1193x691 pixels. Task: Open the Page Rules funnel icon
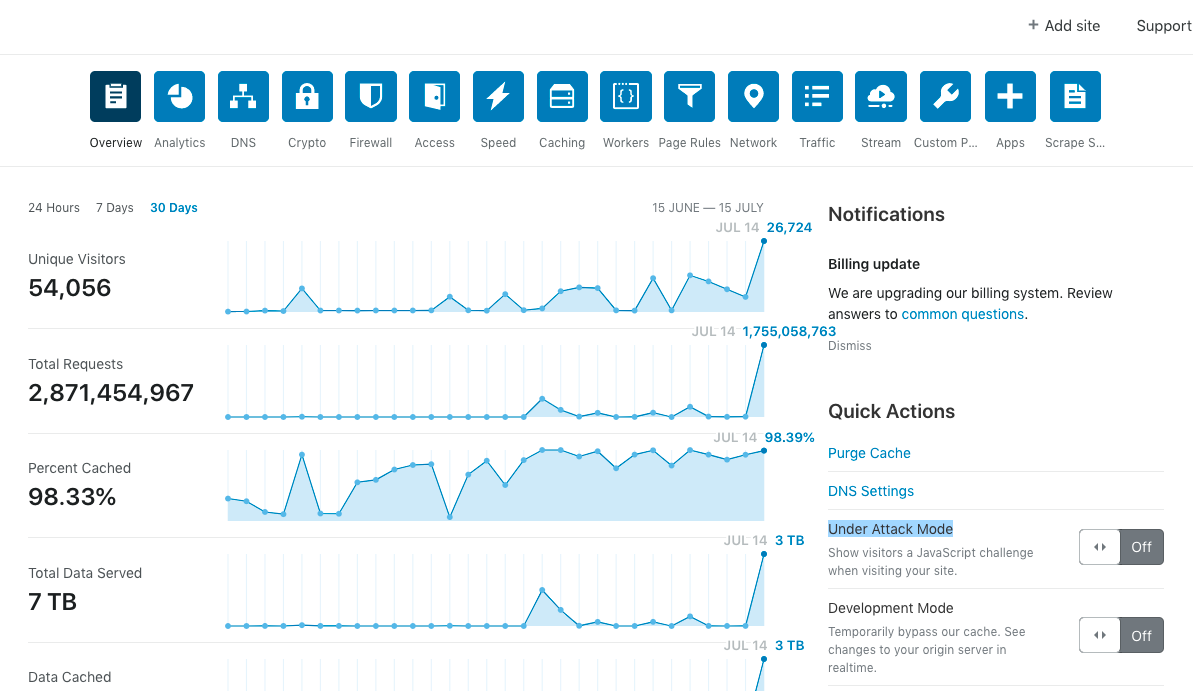click(689, 97)
